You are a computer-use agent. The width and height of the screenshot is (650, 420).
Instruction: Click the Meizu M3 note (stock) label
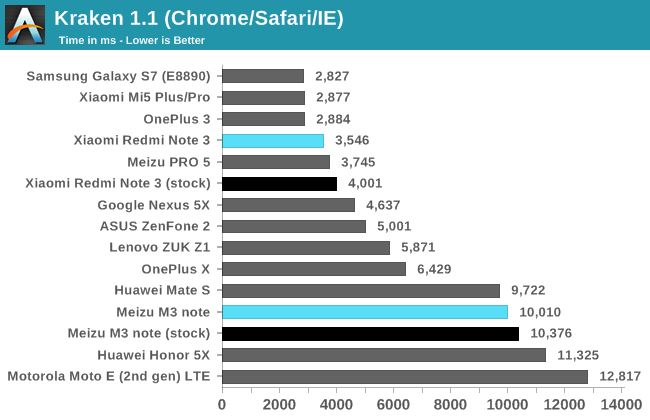pyautogui.click(x=139, y=333)
